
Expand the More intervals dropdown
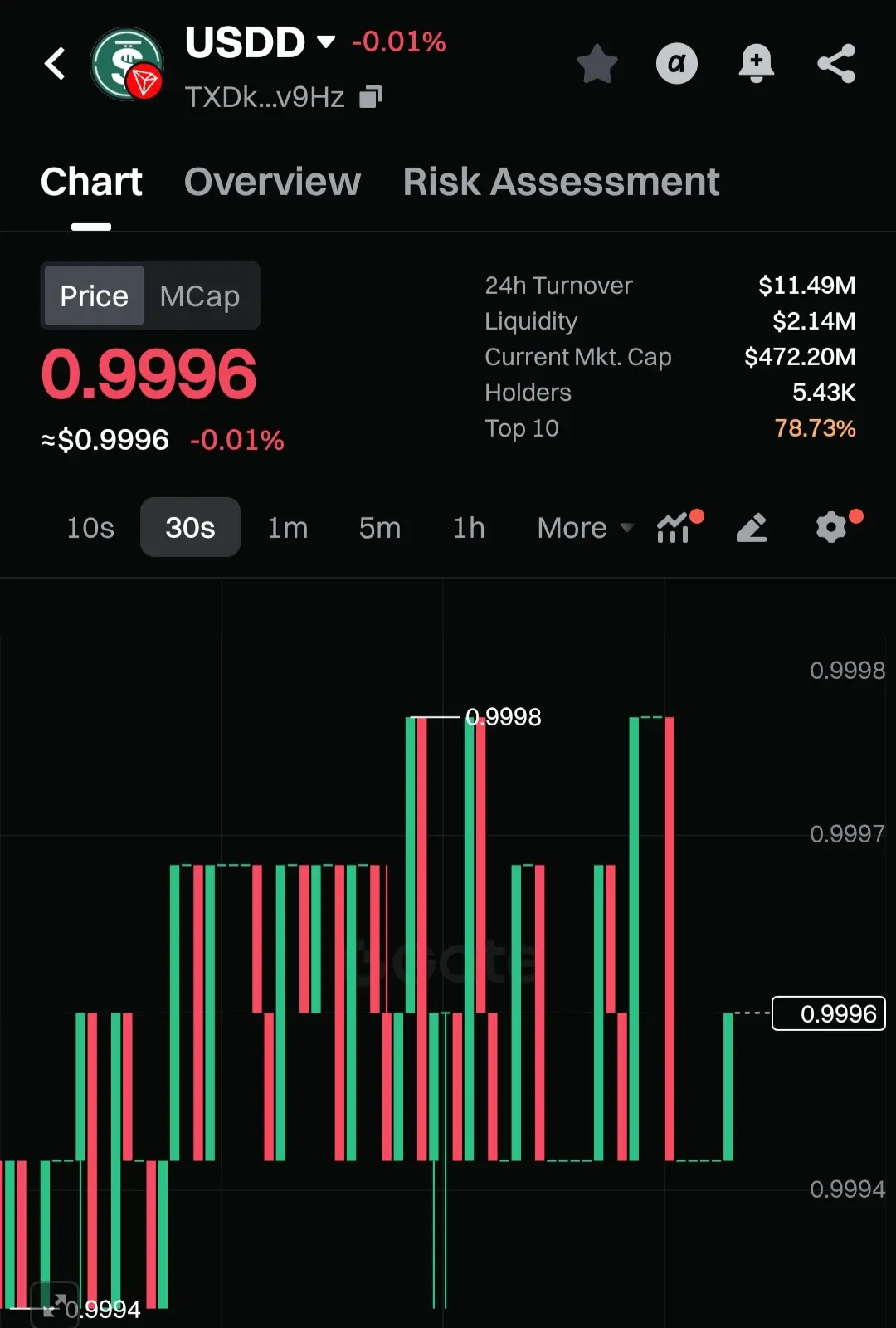pyautogui.click(x=585, y=527)
